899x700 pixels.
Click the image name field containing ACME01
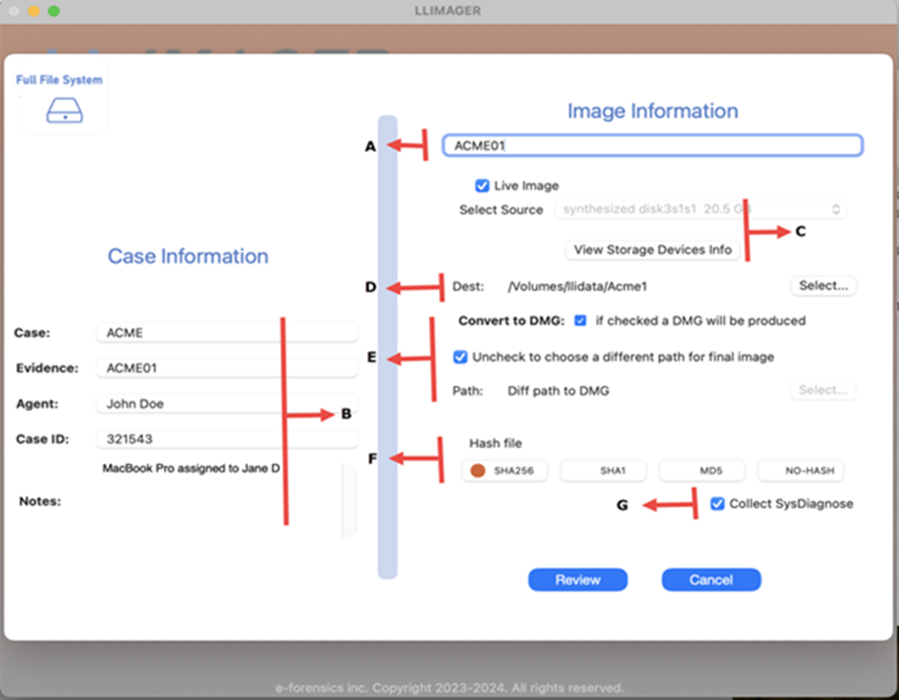click(652, 146)
